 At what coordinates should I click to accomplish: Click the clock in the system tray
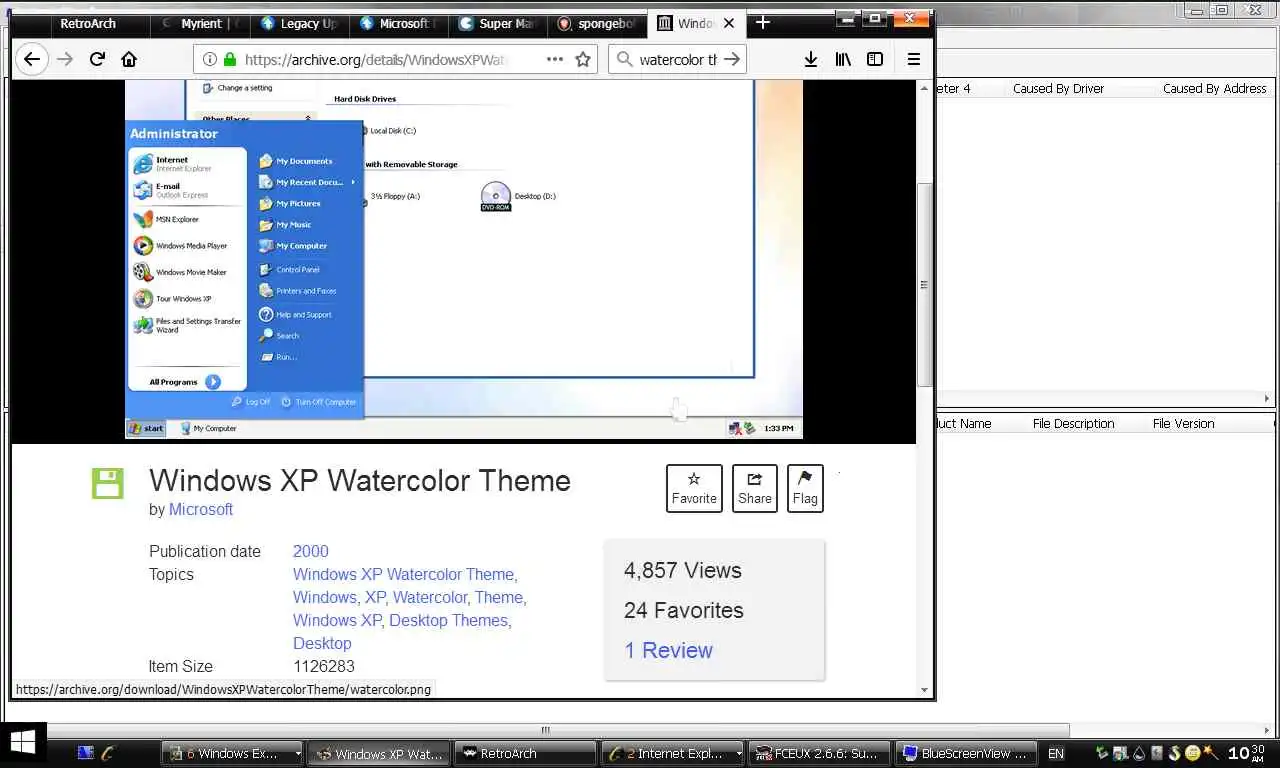click(x=1248, y=752)
